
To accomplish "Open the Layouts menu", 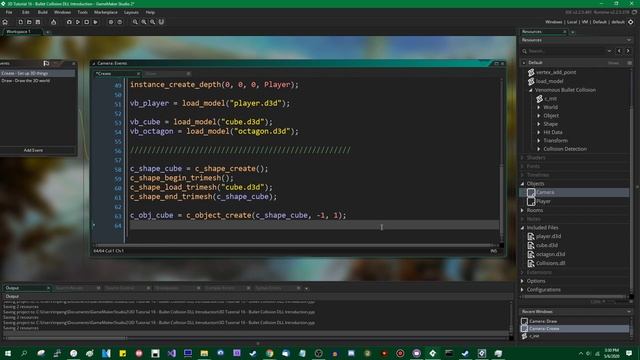I will 131,12.
